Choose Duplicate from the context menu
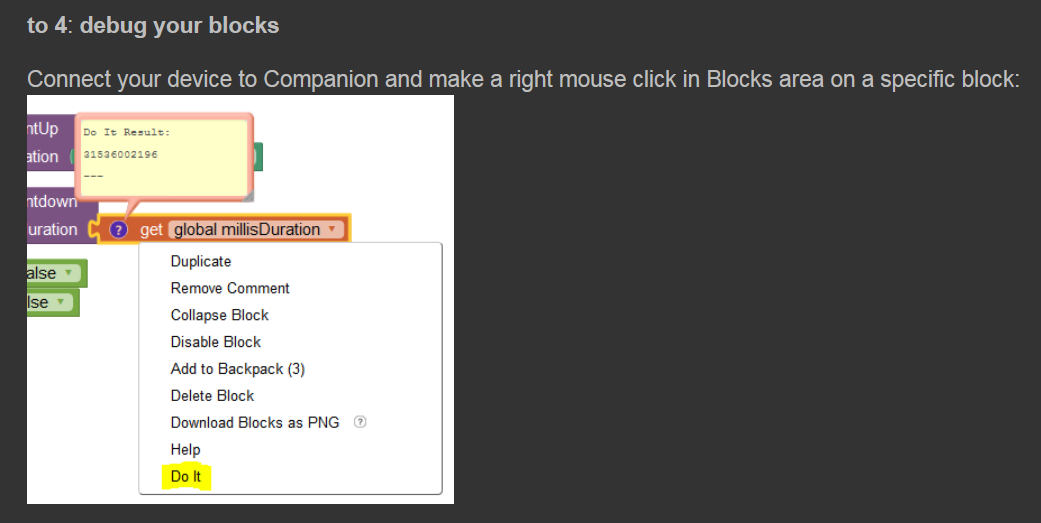This screenshot has width=1041, height=523. (201, 261)
